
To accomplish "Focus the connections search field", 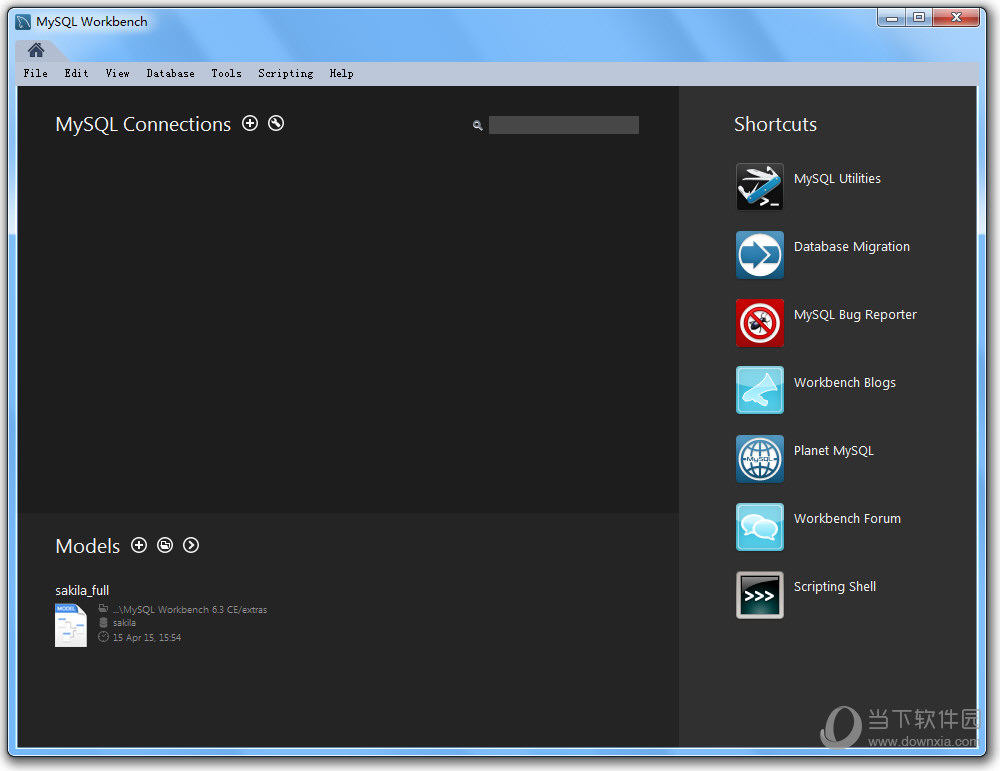I will point(564,125).
